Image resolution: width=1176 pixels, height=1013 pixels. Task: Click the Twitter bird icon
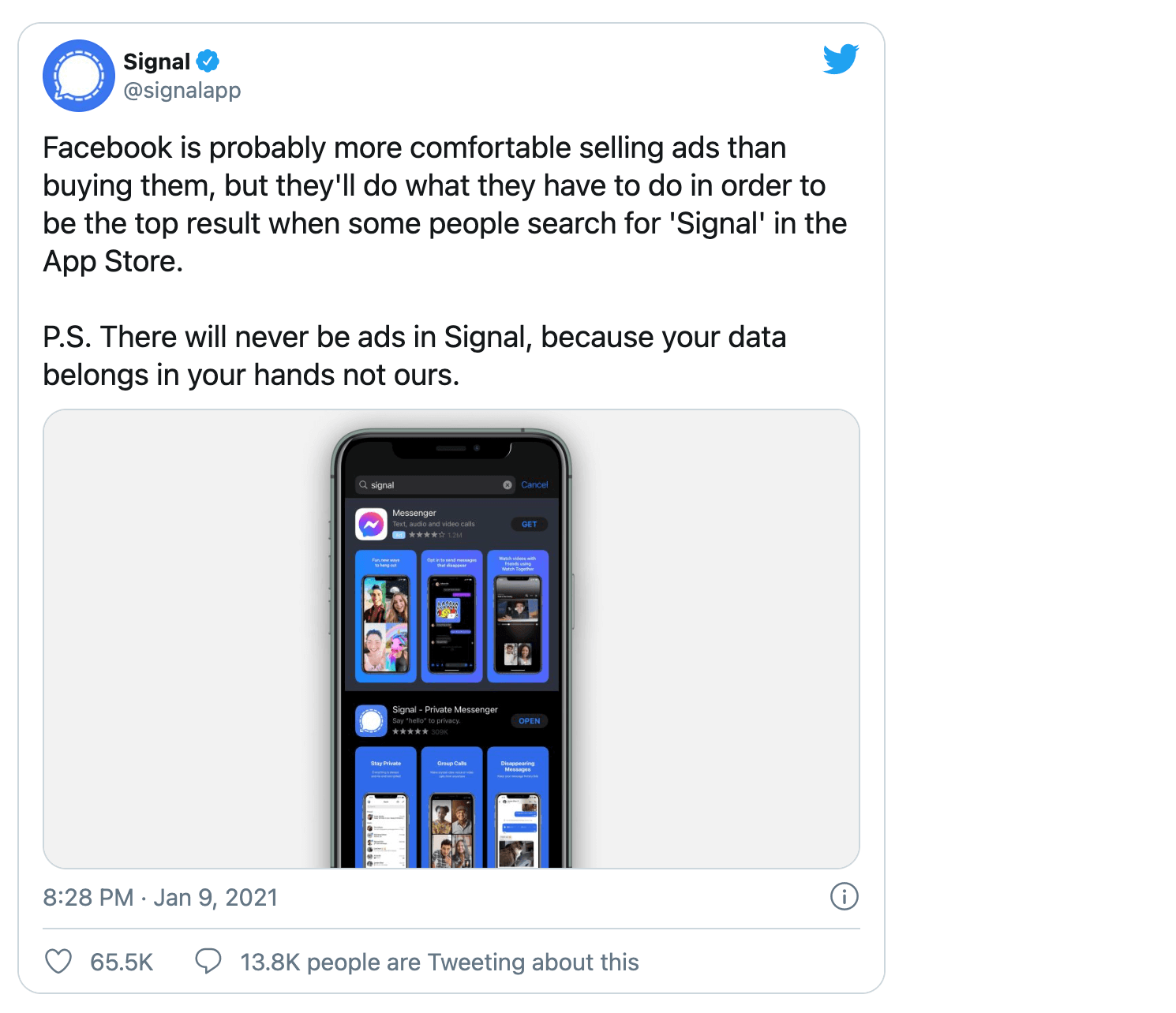[840, 58]
